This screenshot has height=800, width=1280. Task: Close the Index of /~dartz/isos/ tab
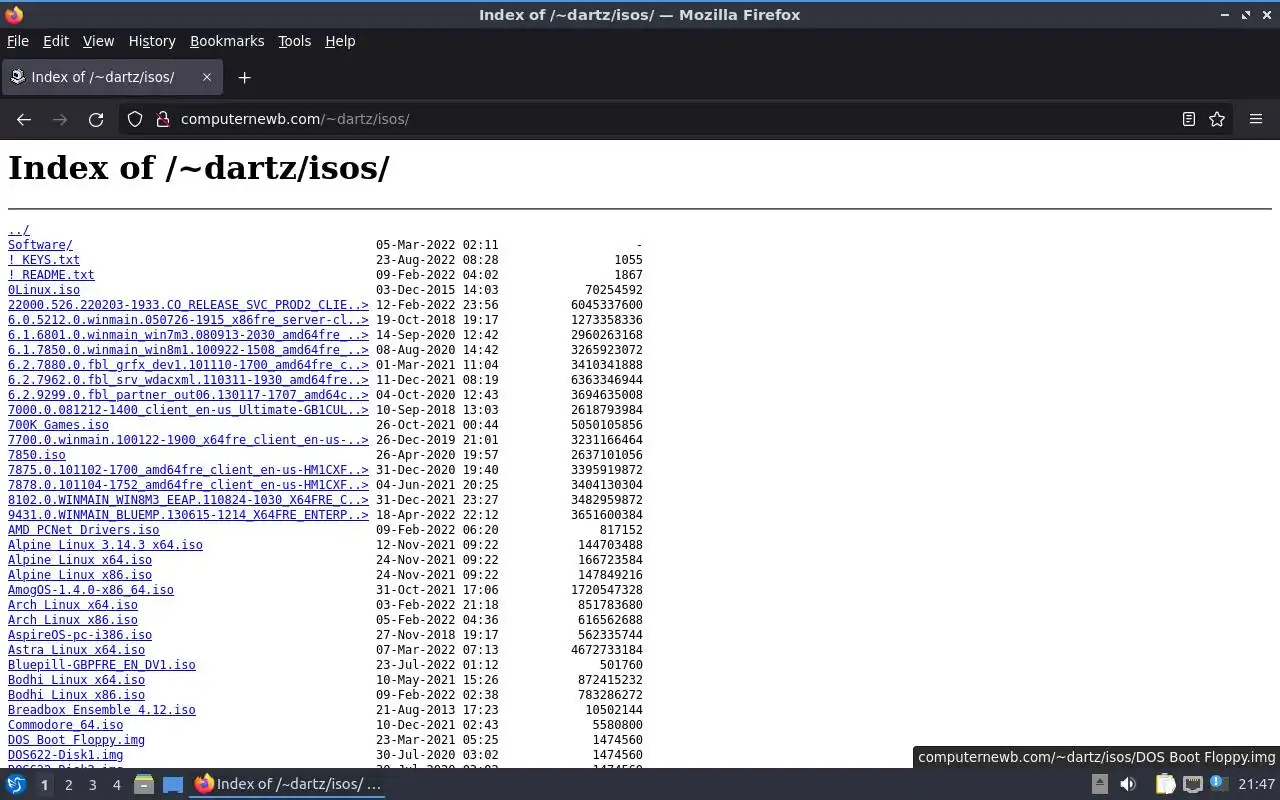pos(207,77)
